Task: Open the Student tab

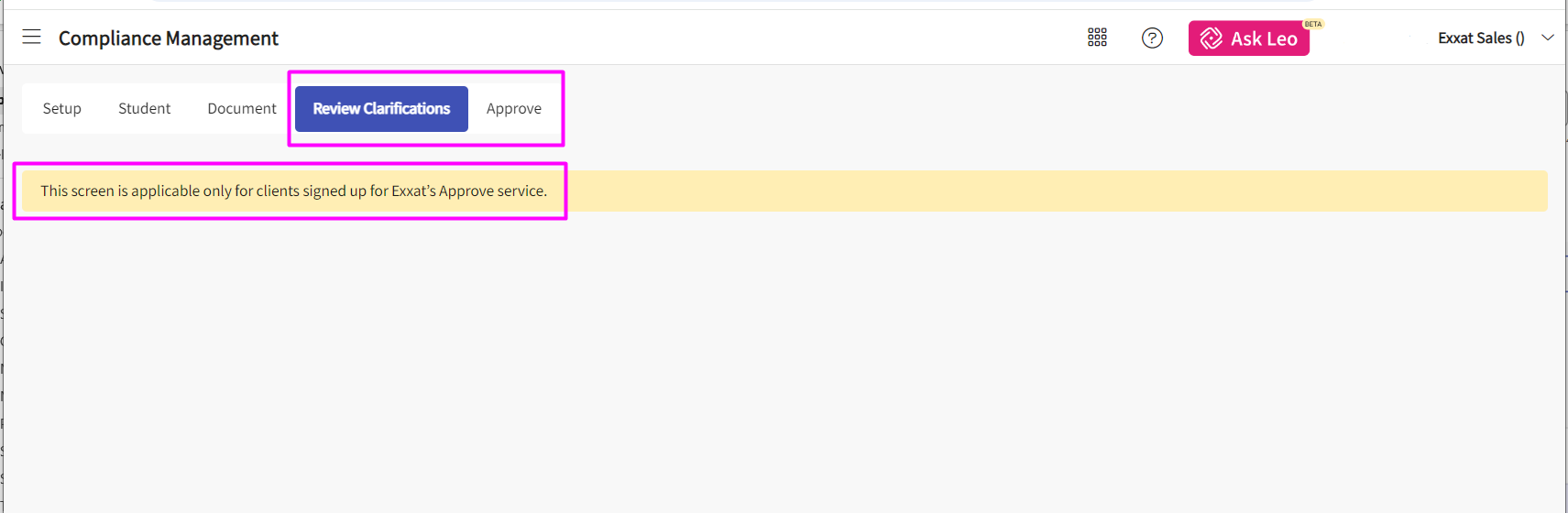Action: pyautogui.click(x=144, y=108)
